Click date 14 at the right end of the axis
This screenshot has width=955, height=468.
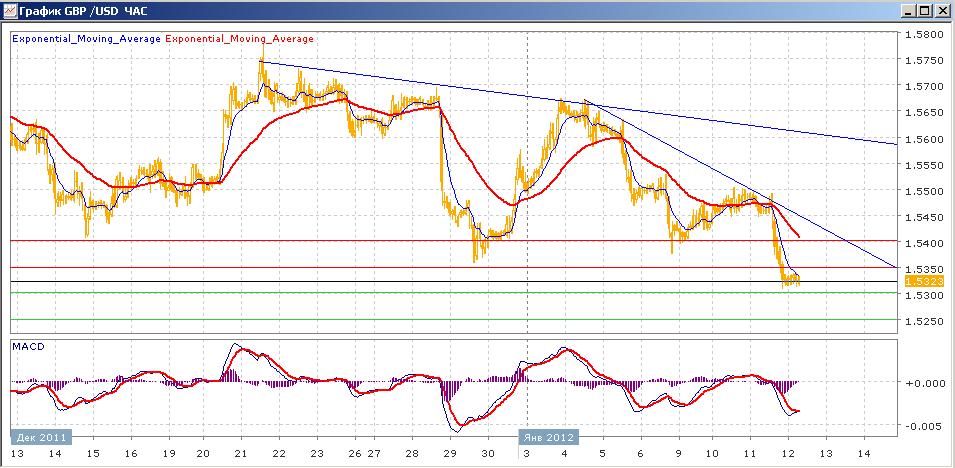(864, 454)
